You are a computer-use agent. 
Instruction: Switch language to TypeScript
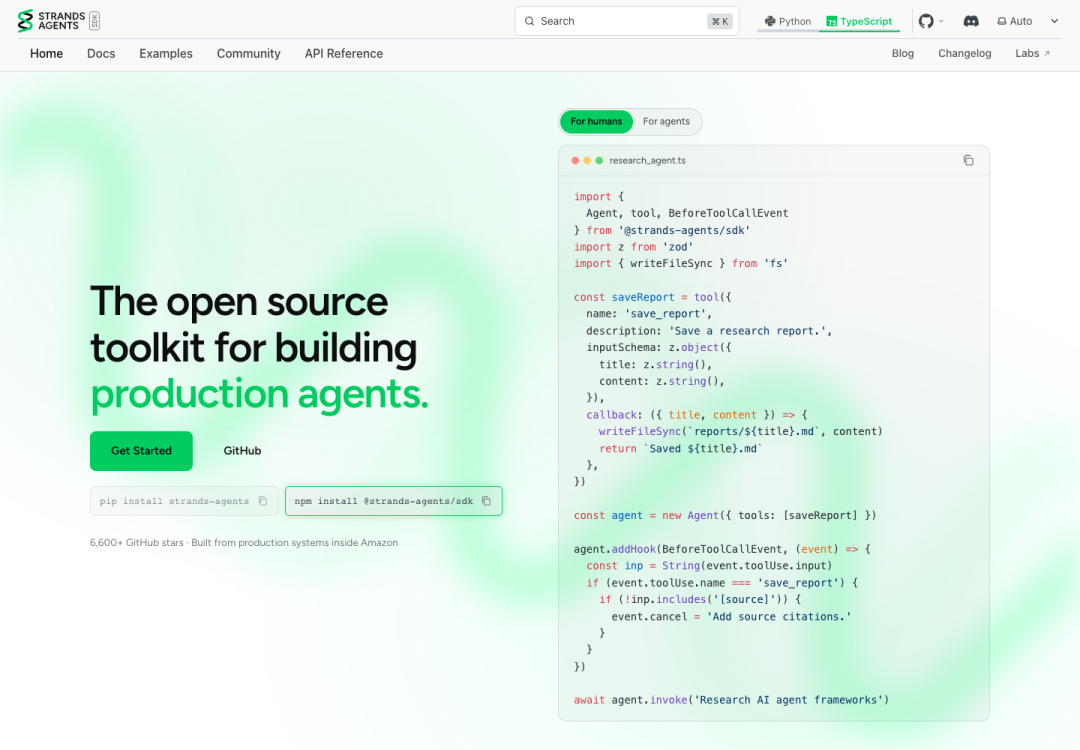(859, 21)
